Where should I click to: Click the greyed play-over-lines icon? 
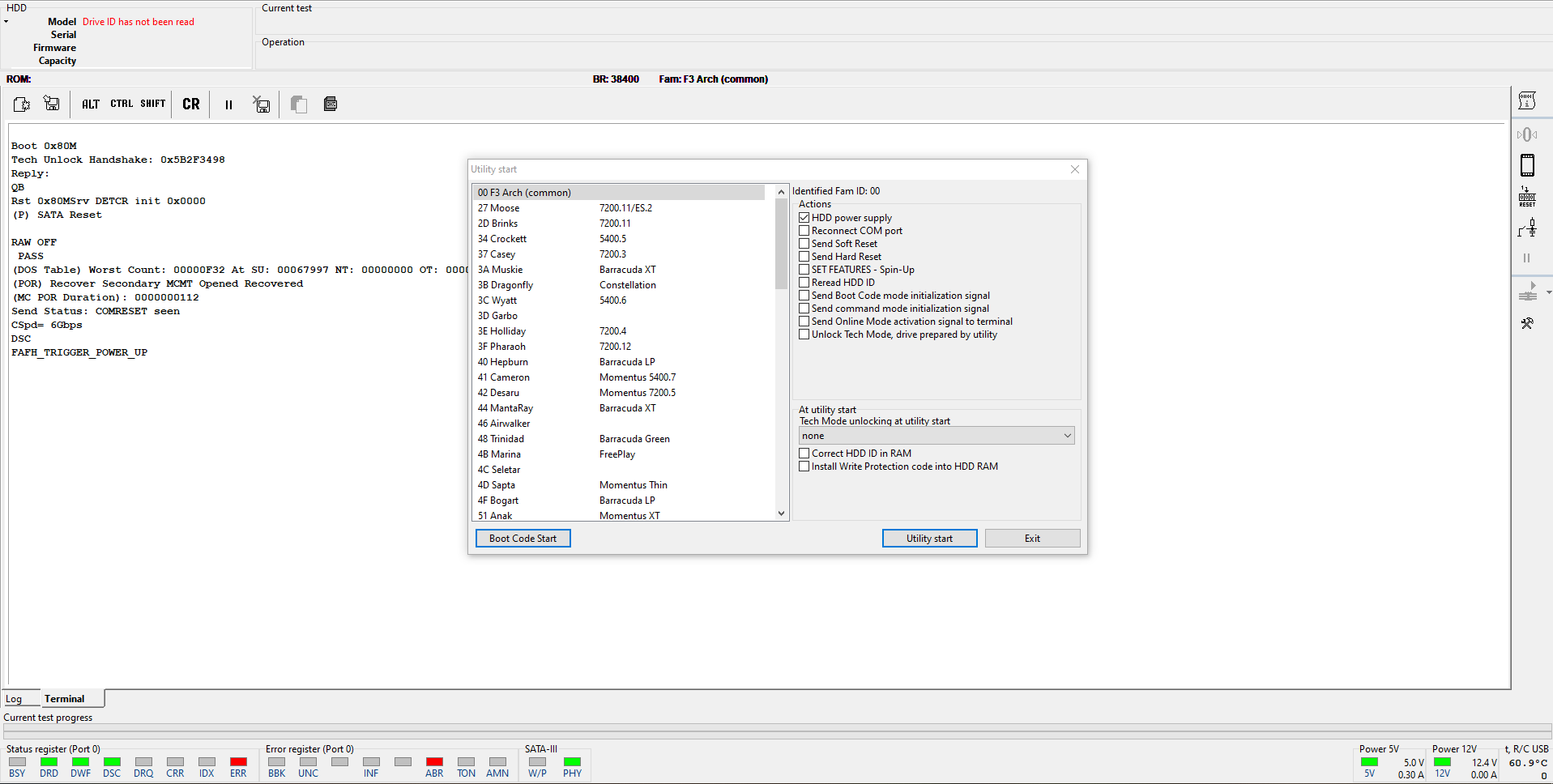[x=1528, y=292]
